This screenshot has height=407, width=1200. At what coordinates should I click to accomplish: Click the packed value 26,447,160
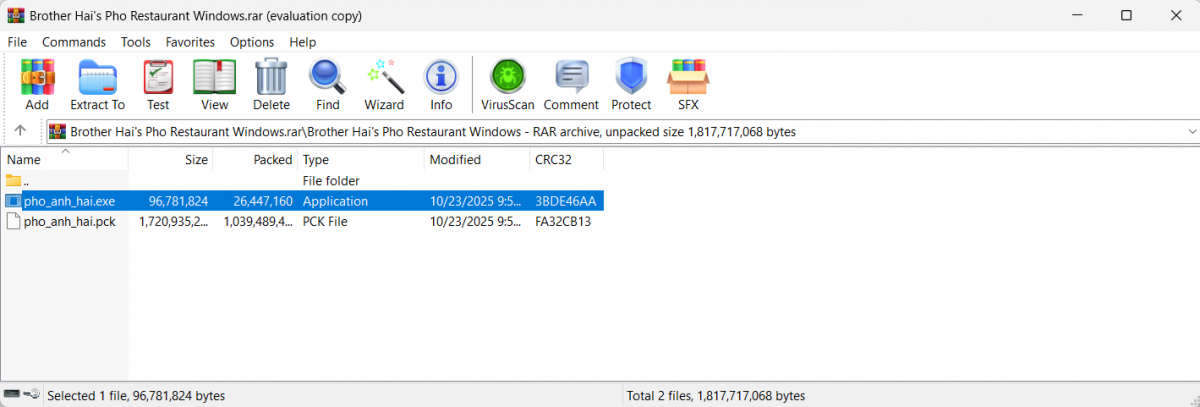point(263,201)
